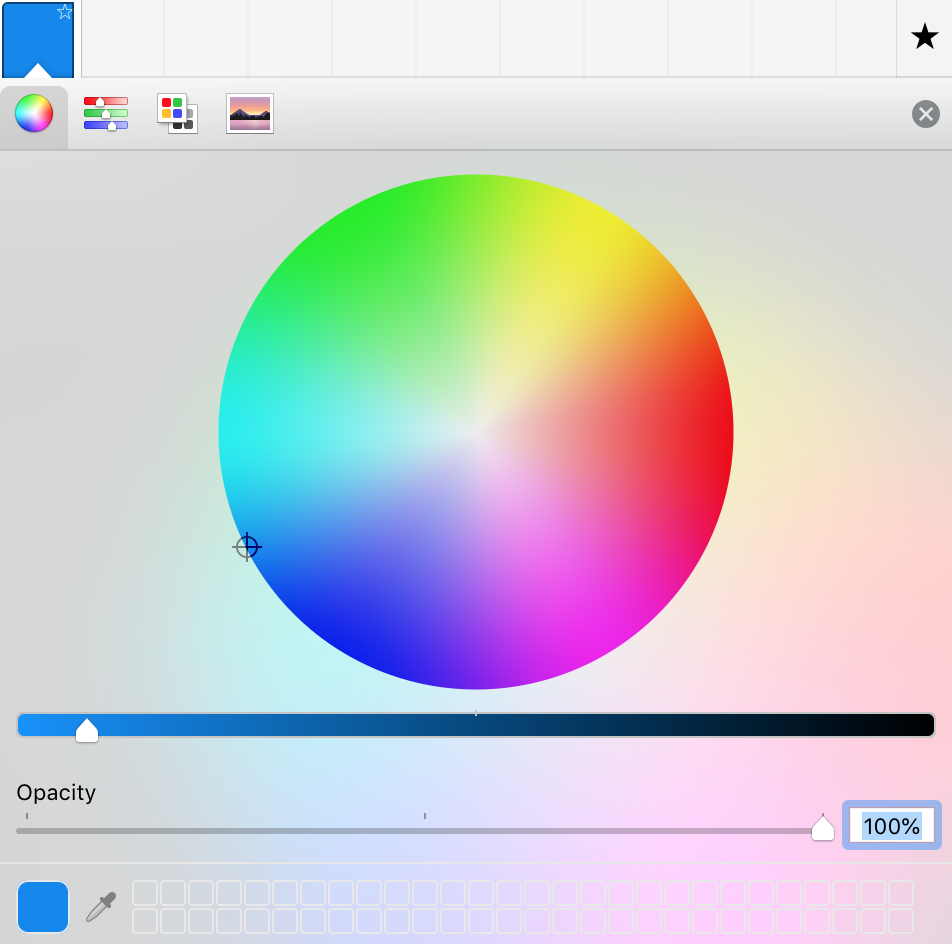Screen dimensions: 952x944
Task: Click the brightness slider handle
Action: [87, 730]
